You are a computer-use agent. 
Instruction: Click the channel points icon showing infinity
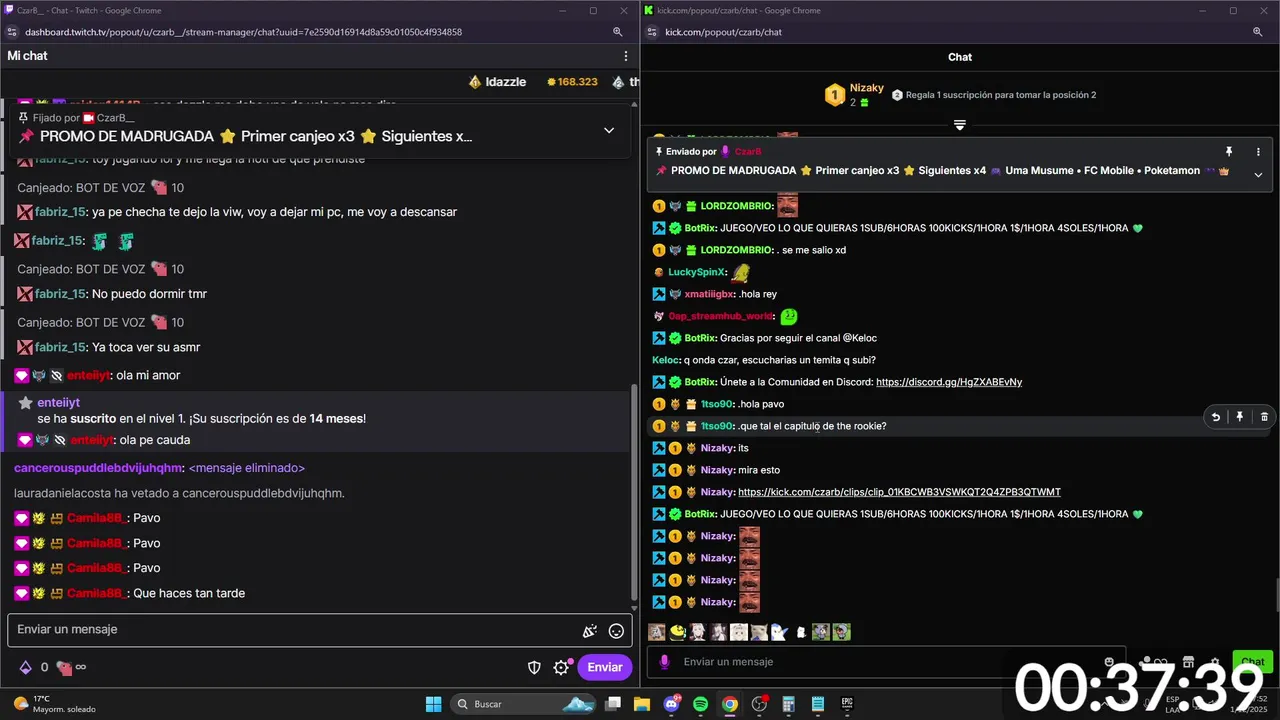(x=70, y=667)
